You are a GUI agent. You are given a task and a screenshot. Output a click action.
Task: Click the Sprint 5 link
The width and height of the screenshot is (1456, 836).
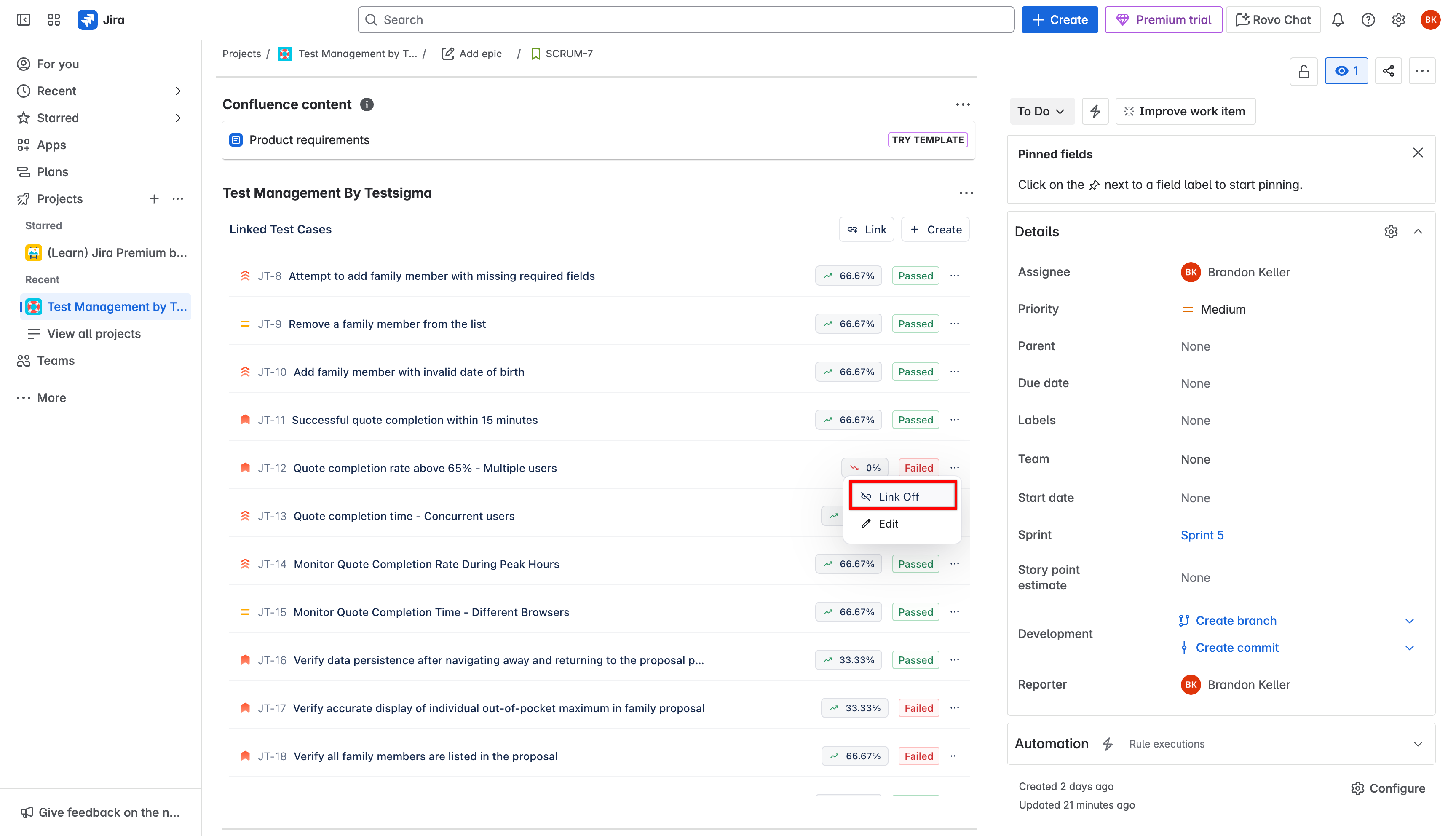(1202, 535)
